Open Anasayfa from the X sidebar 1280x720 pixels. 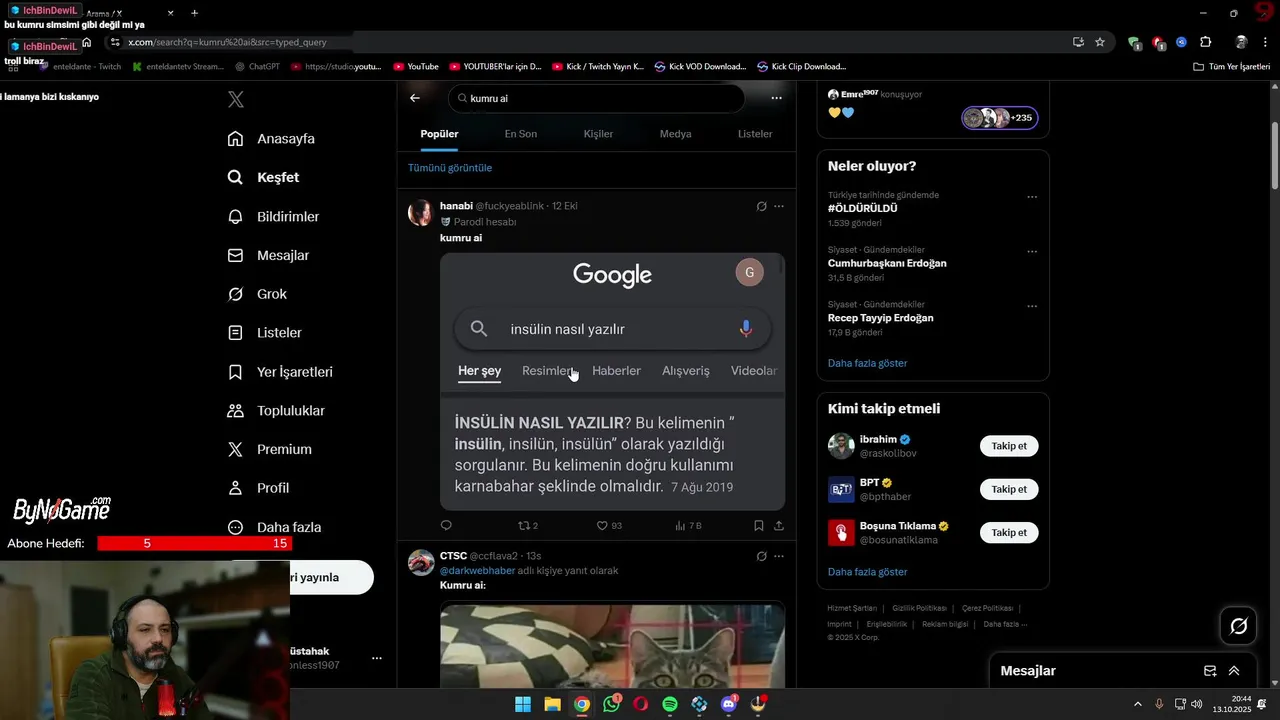click(271, 139)
